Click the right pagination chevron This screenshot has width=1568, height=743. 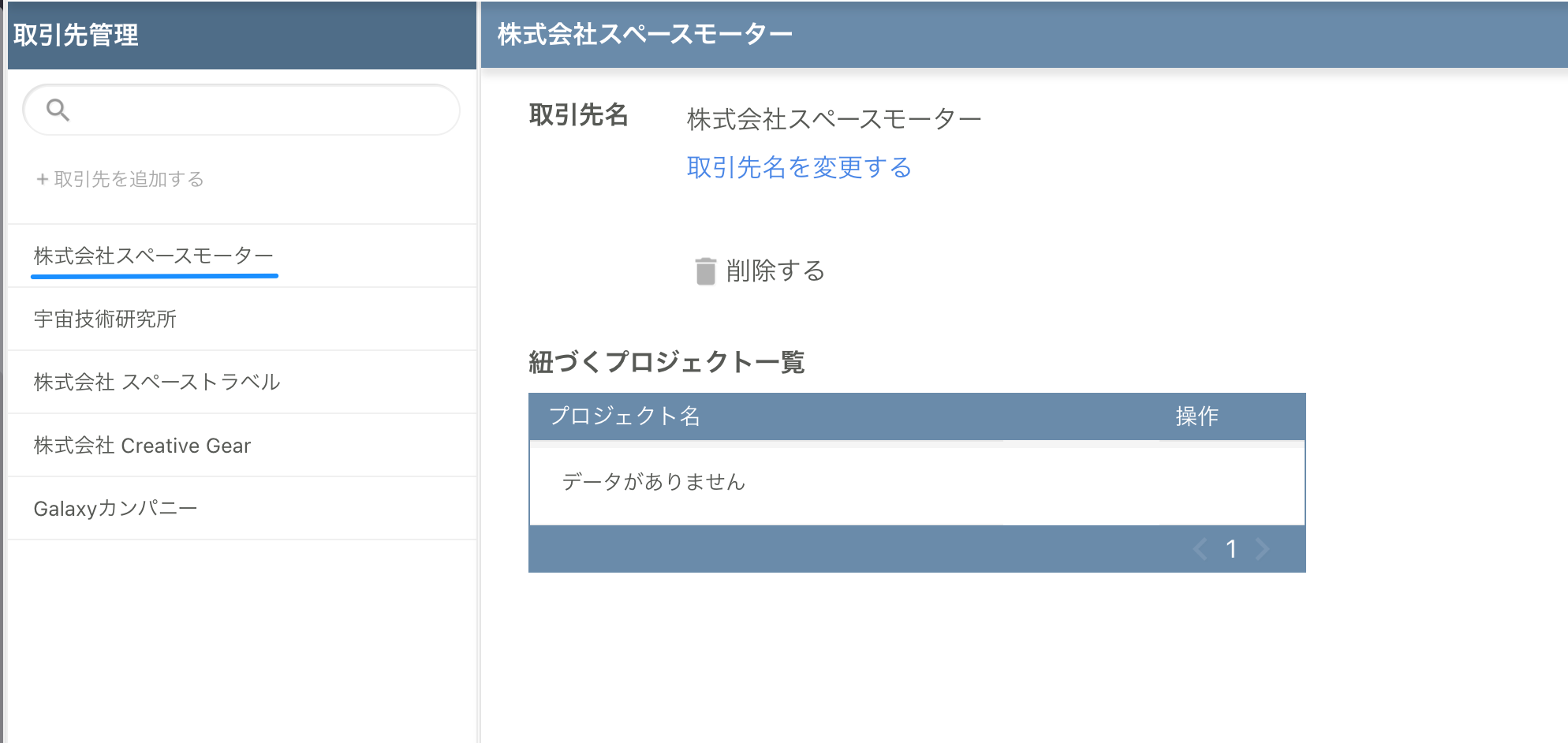tap(1263, 549)
